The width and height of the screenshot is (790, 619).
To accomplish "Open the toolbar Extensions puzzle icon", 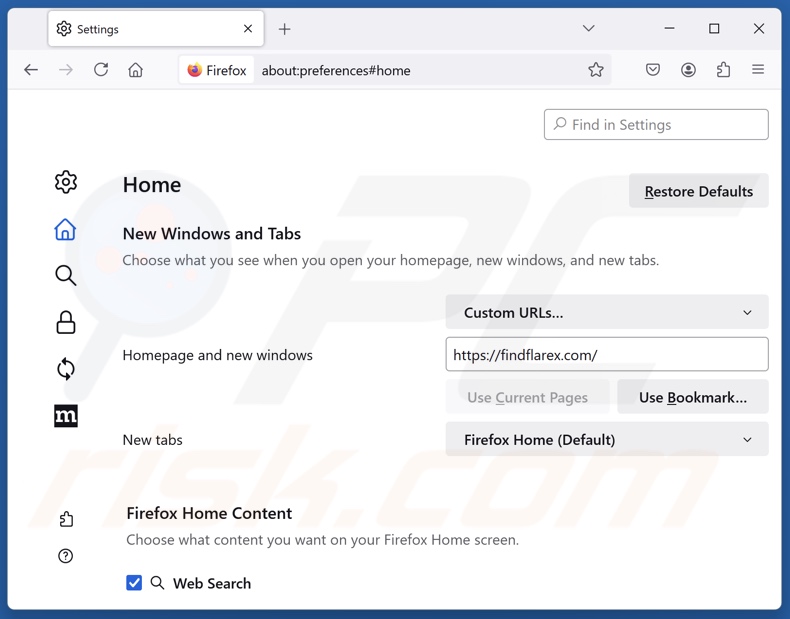I will (x=723, y=70).
